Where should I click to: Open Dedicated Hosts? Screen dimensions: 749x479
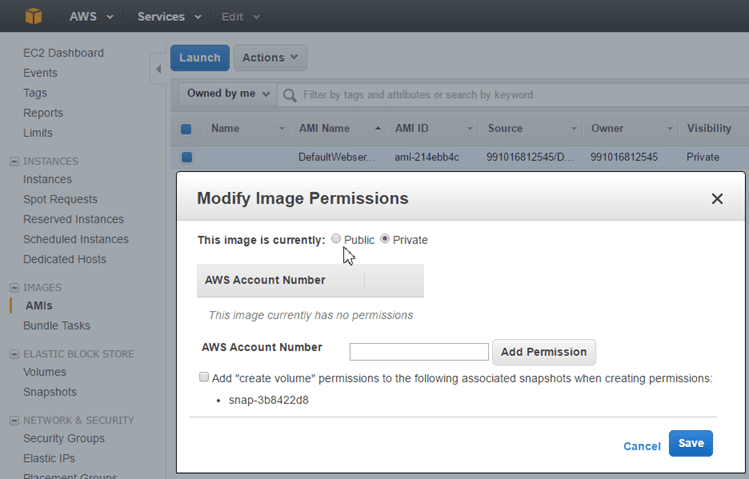64,259
